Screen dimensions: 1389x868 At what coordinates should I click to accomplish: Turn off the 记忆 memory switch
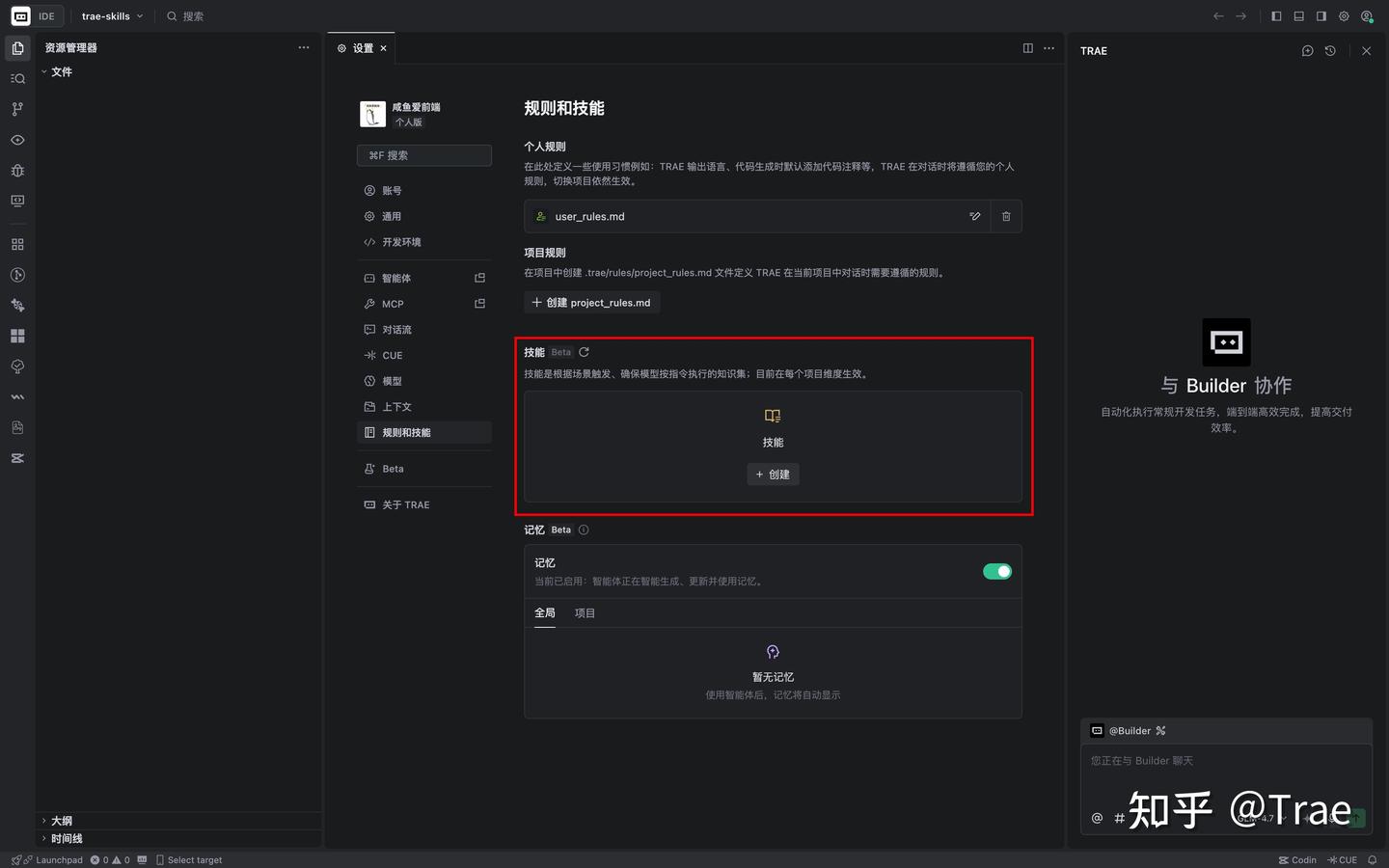point(997,572)
